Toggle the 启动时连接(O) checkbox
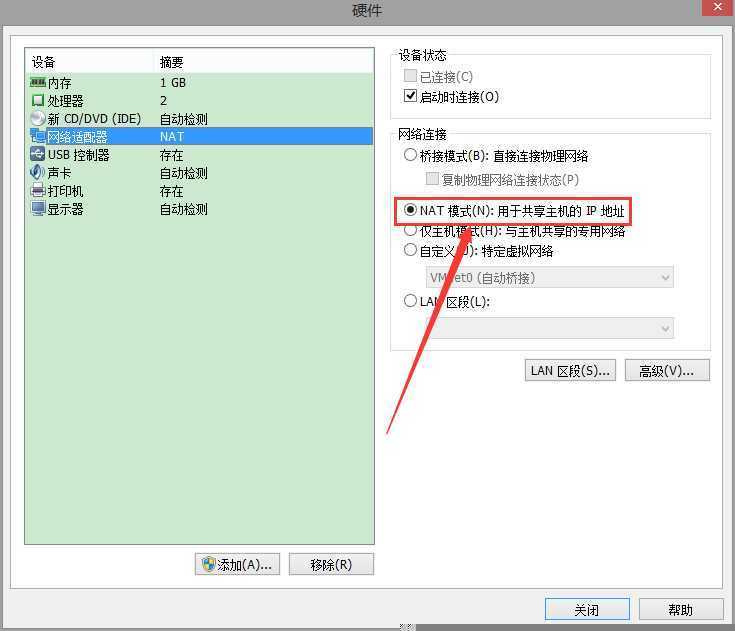Image resolution: width=735 pixels, height=631 pixels. pyautogui.click(x=410, y=96)
